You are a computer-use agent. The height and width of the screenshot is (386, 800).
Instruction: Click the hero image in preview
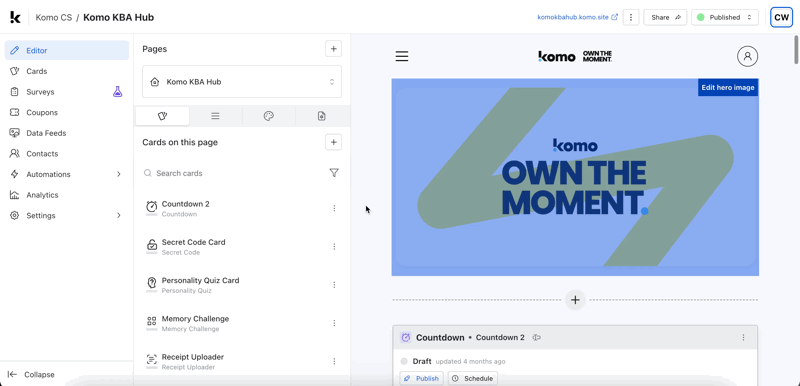pyautogui.click(x=575, y=177)
